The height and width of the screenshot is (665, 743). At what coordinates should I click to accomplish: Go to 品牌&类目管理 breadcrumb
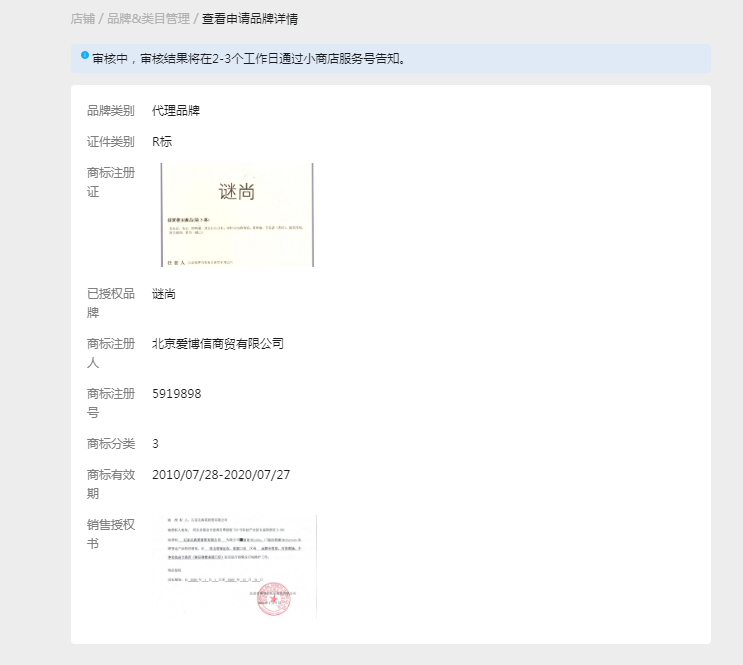tap(148, 19)
